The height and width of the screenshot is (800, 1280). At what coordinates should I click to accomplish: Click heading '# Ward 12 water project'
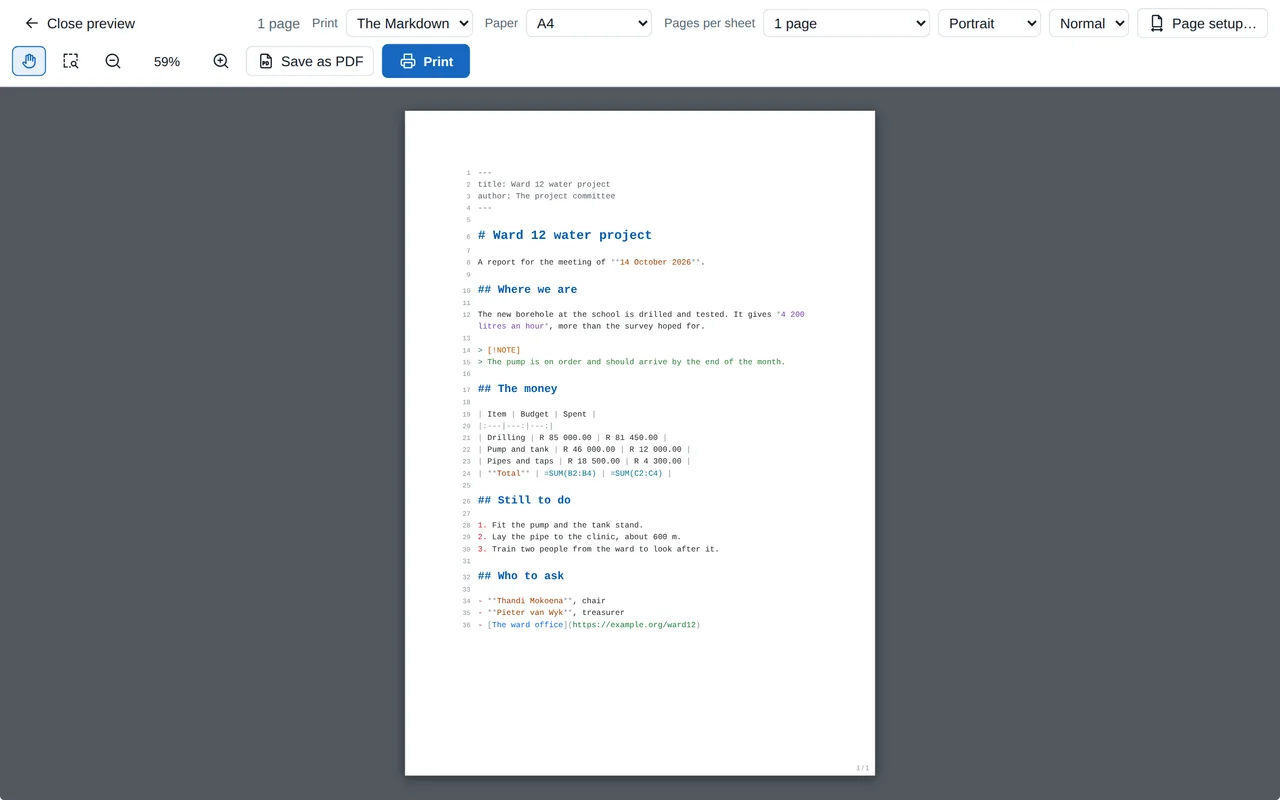(x=564, y=235)
